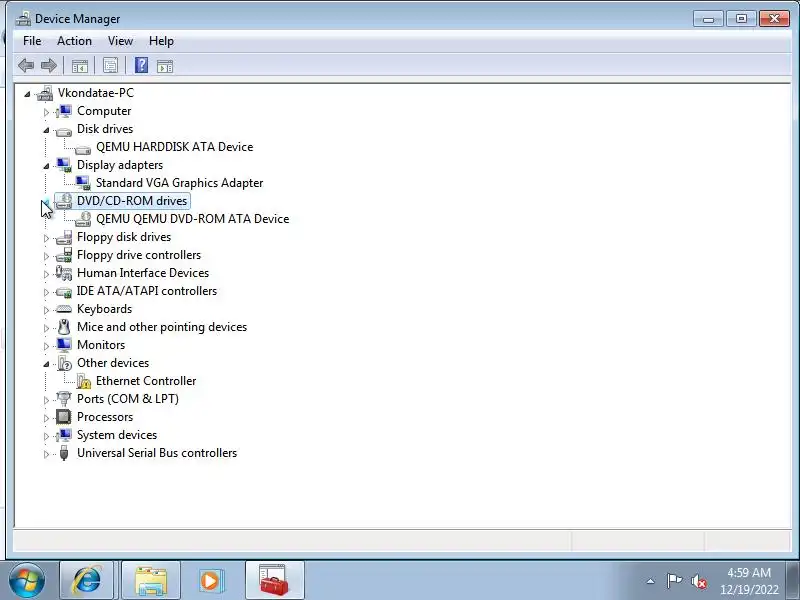Click the QEMU HARDDISK device icon

click(x=83, y=149)
